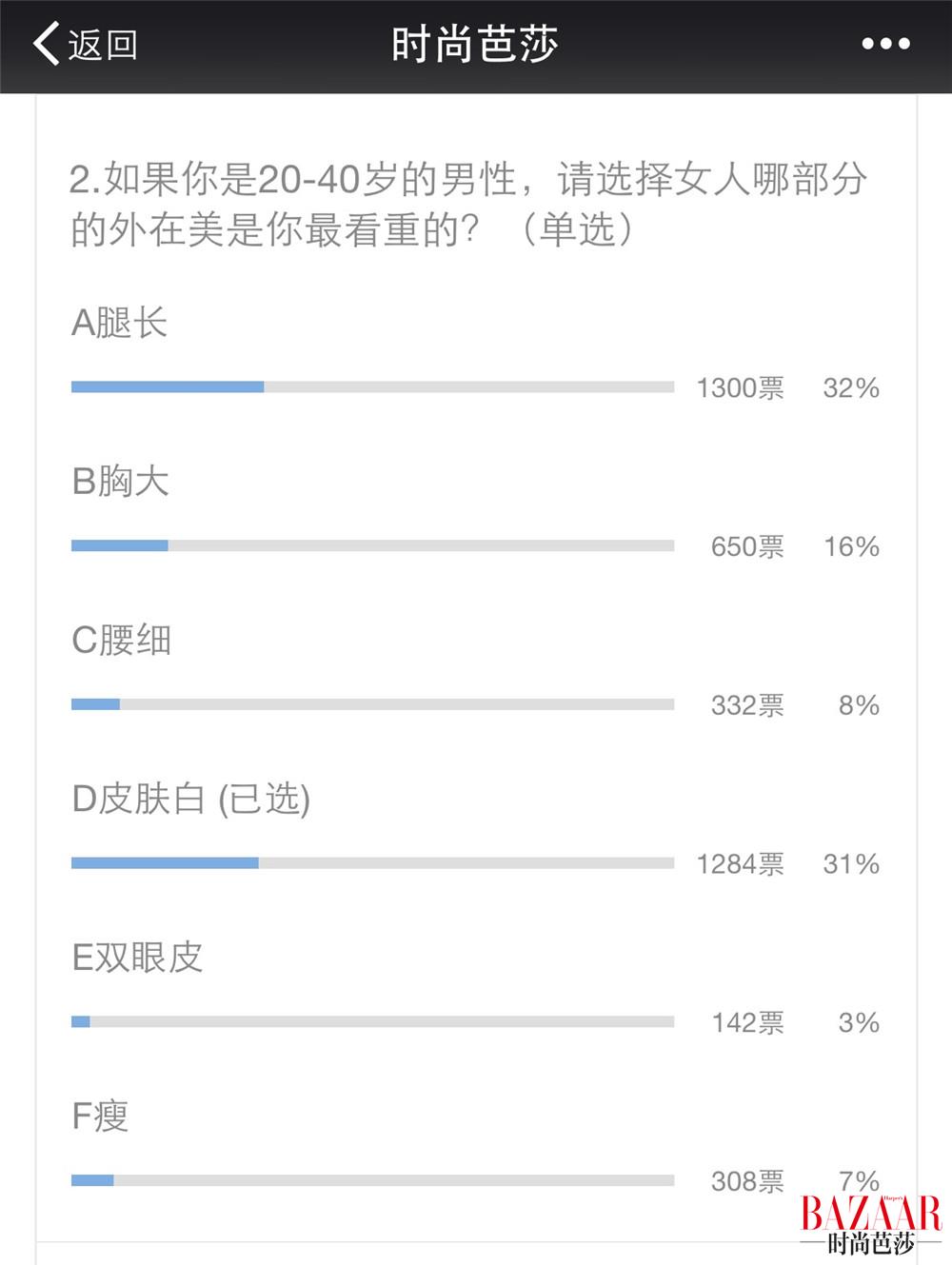Click the D皮肤白 result progress bar
The width and height of the screenshot is (952, 1265).
(372, 863)
